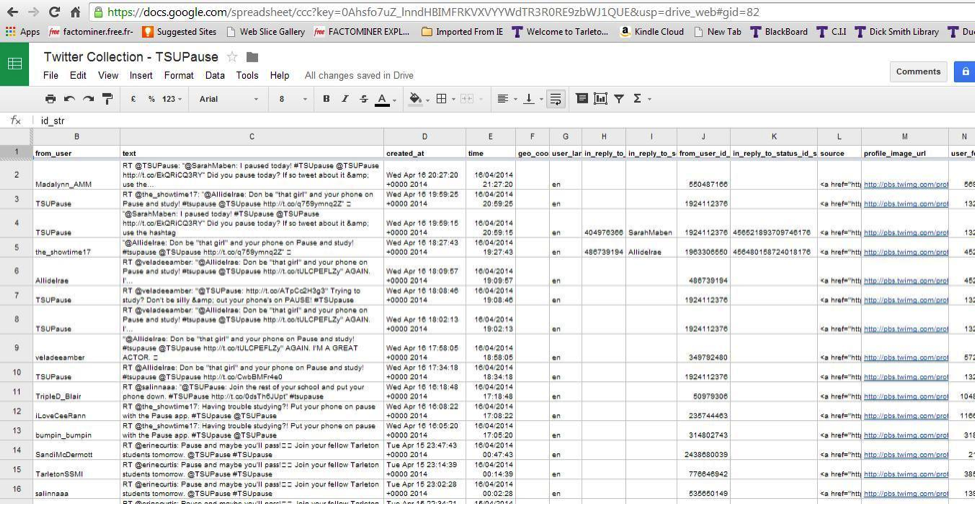This screenshot has width=975, height=505.
Task: Toggle italic formatting
Action: click(x=345, y=99)
